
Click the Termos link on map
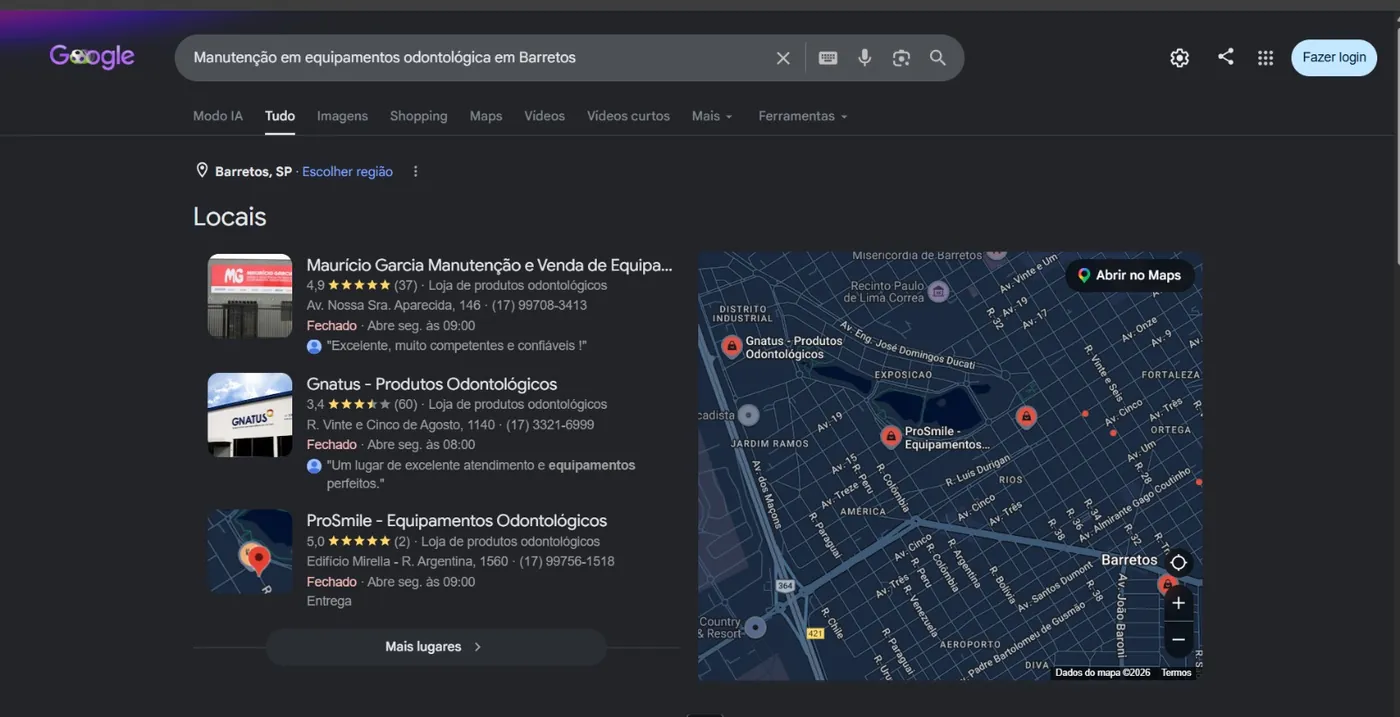coord(1177,673)
